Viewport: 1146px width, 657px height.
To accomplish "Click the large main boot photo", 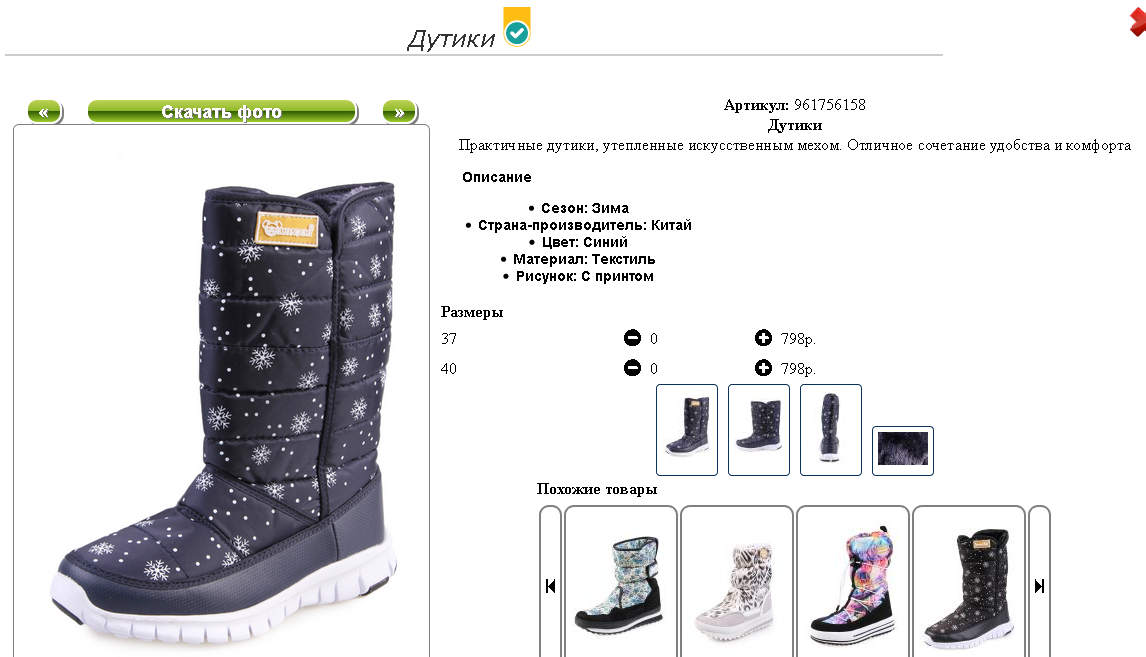I will pyautogui.click(x=221, y=409).
